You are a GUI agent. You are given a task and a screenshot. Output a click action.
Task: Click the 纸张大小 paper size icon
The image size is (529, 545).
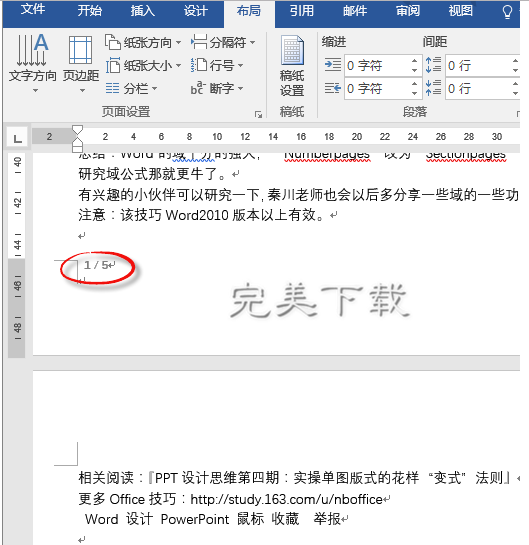pyautogui.click(x=113, y=65)
